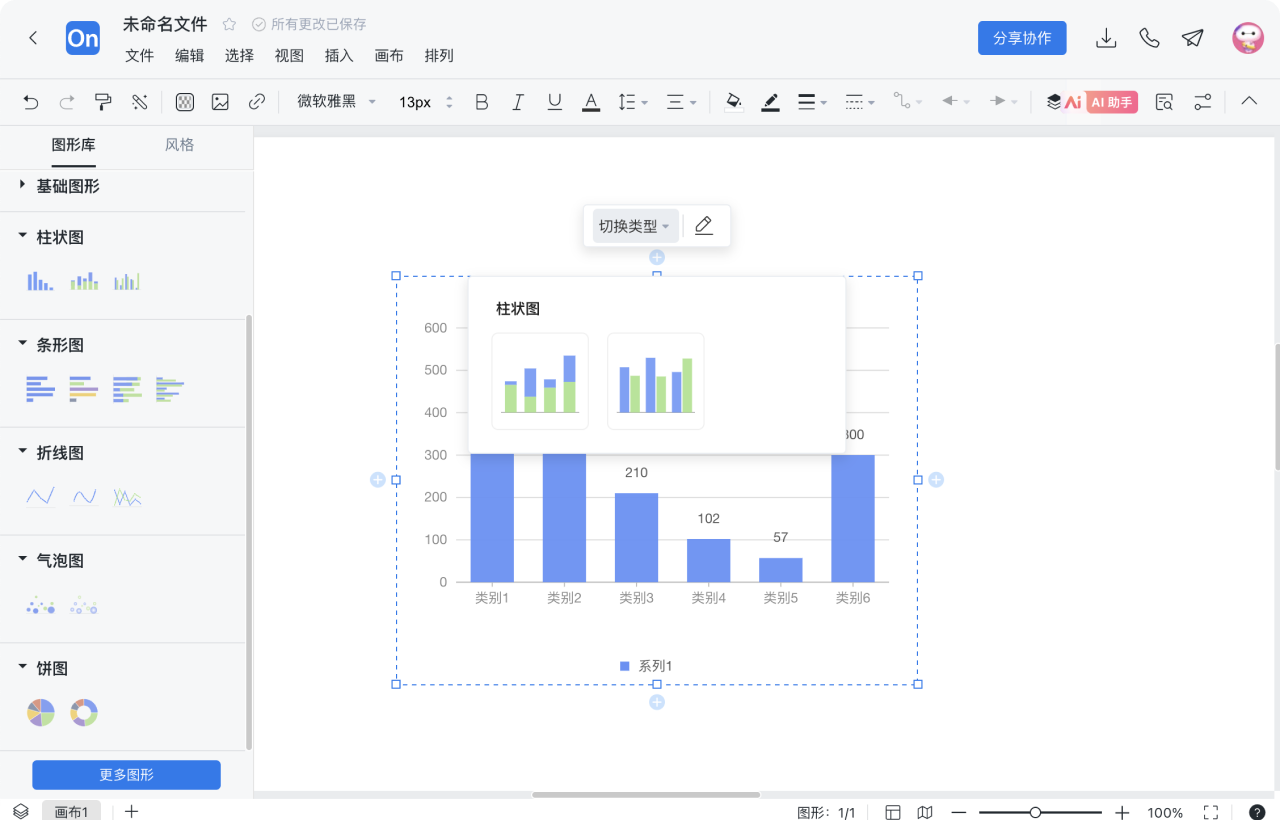The width and height of the screenshot is (1280, 820).
Task: Click the insert hyperlink icon
Action: [x=257, y=101]
